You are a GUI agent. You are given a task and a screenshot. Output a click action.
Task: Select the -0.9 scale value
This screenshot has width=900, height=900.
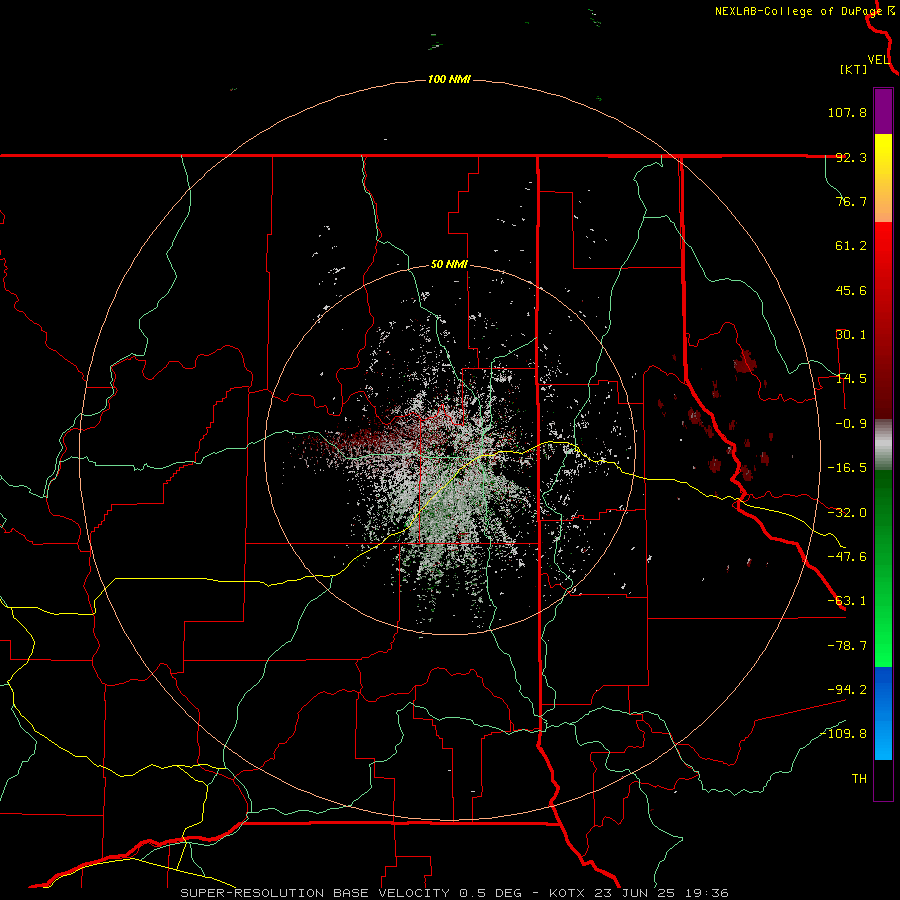pyautogui.click(x=851, y=424)
